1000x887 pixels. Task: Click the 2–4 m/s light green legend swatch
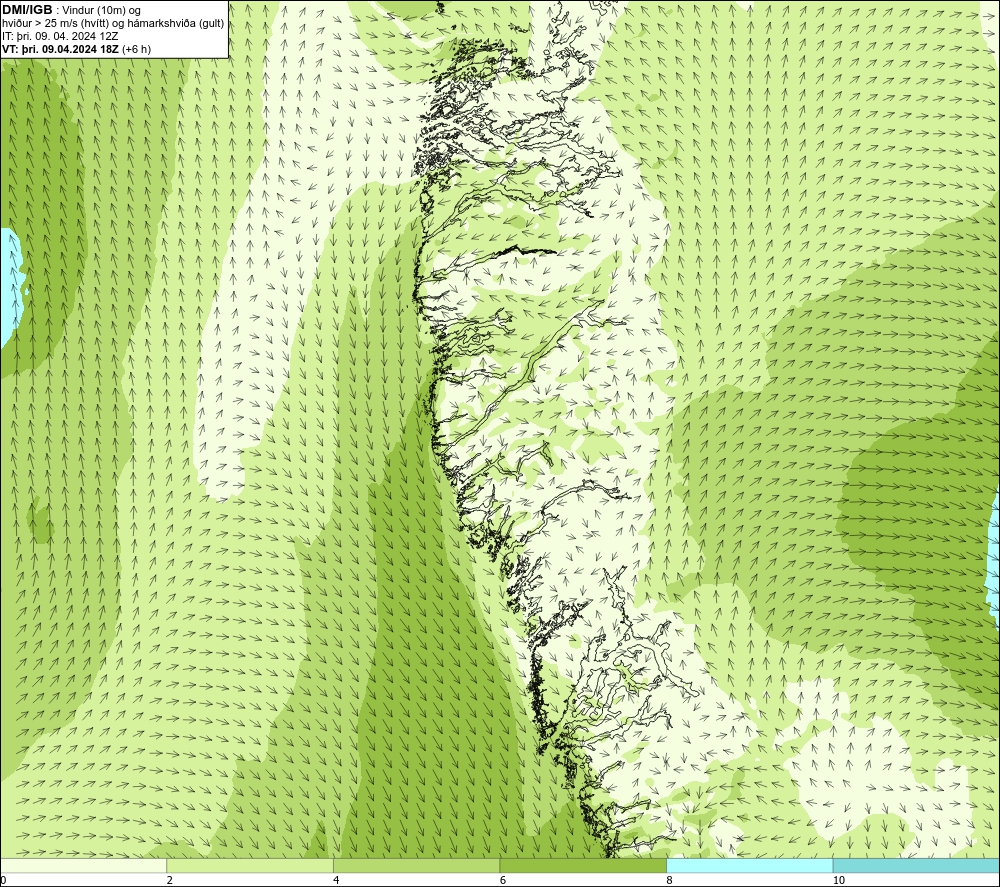[250, 866]
